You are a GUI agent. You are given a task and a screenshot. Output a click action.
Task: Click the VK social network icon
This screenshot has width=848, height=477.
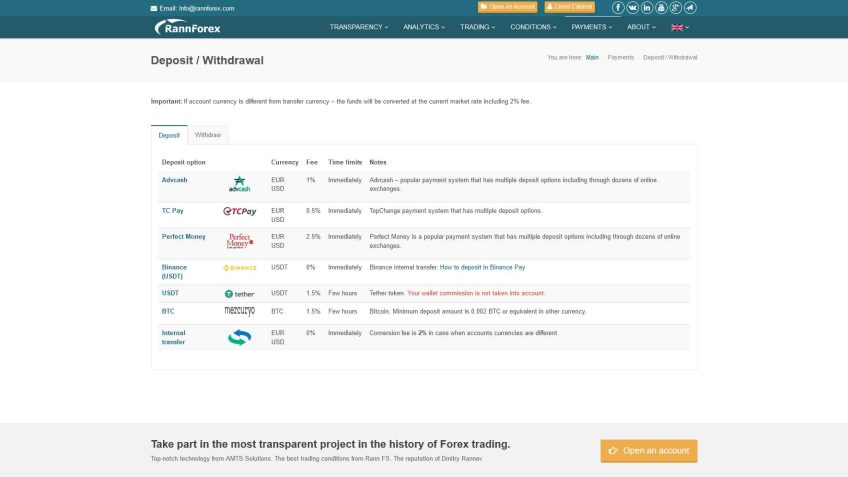(632, 7)
